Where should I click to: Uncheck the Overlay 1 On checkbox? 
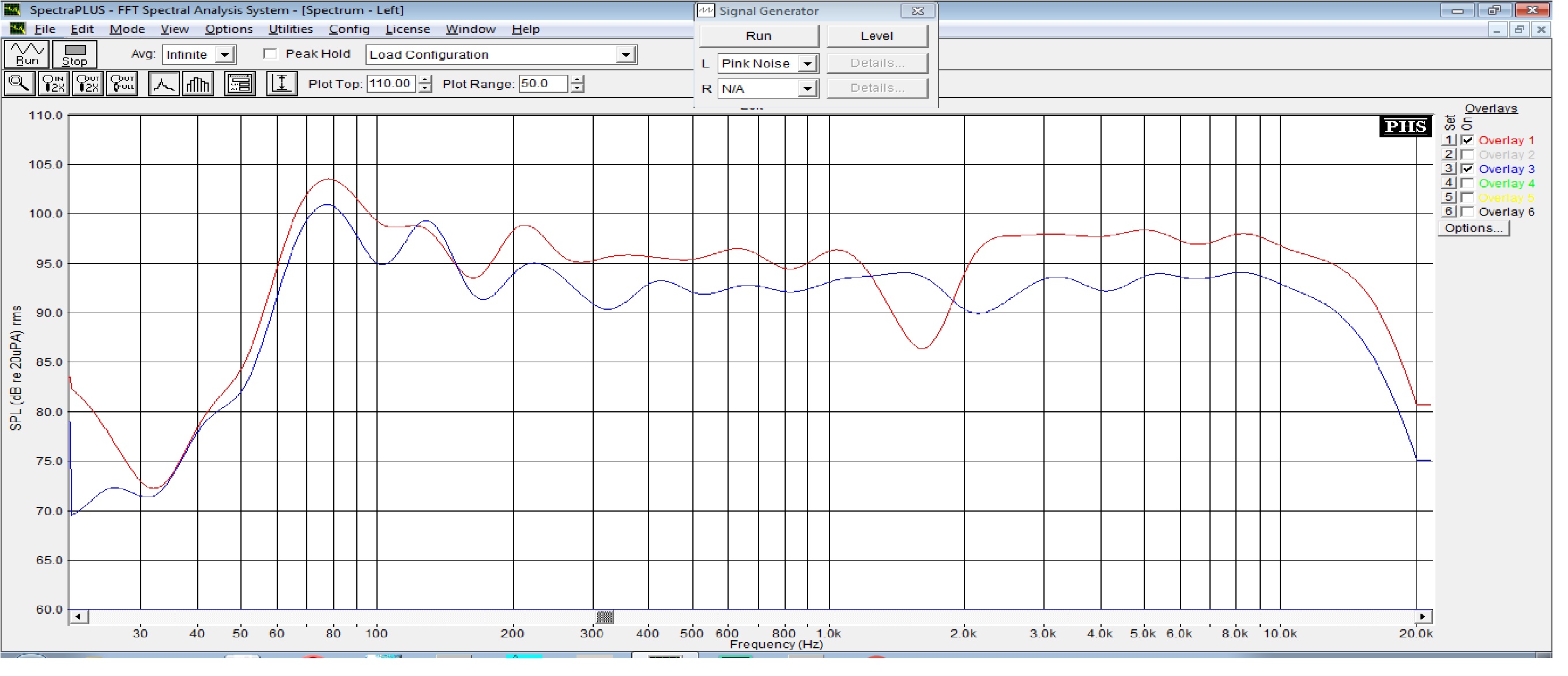pos(1467,140)
